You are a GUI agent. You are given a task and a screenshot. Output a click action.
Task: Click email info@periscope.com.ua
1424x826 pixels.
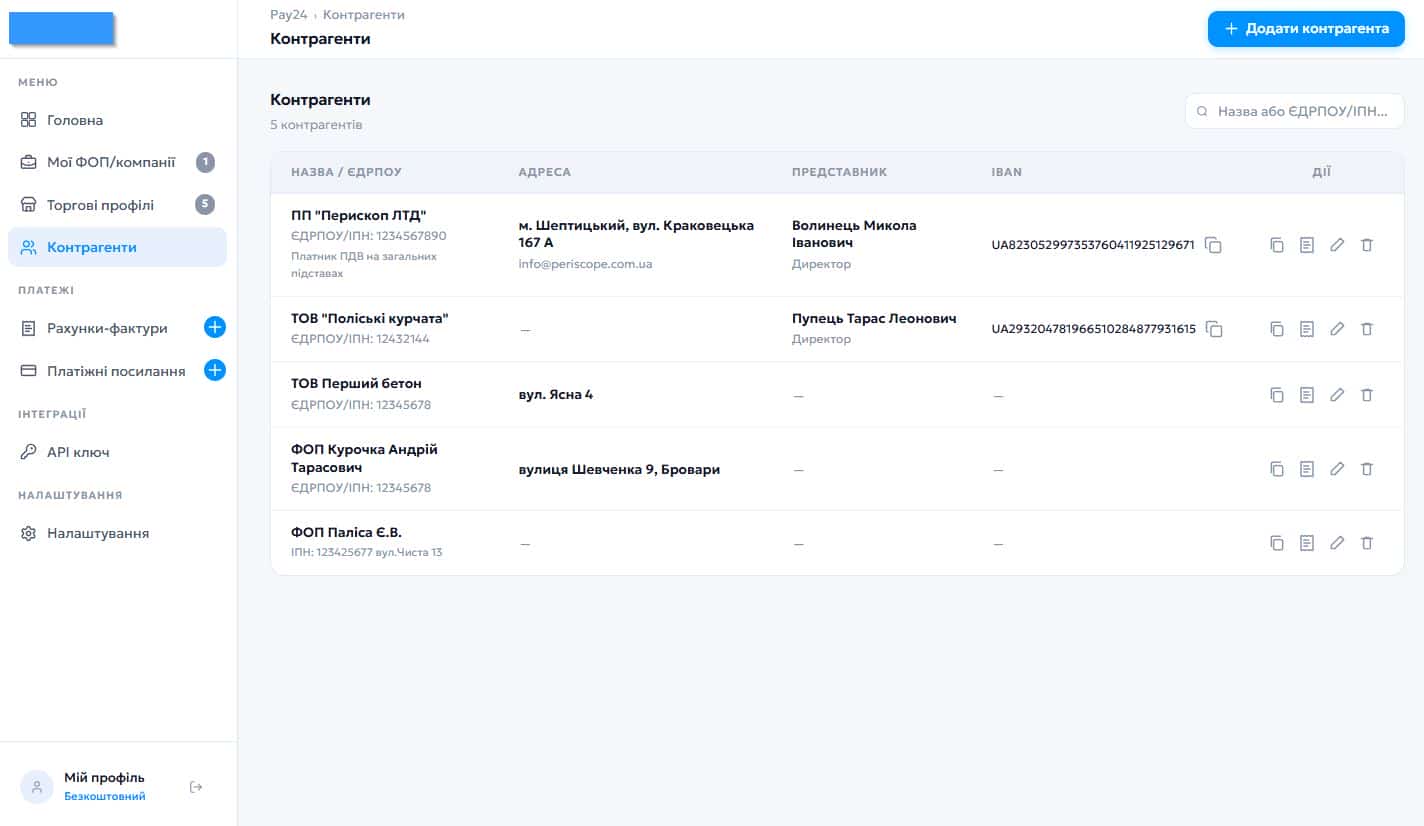[x=585, y=264]
